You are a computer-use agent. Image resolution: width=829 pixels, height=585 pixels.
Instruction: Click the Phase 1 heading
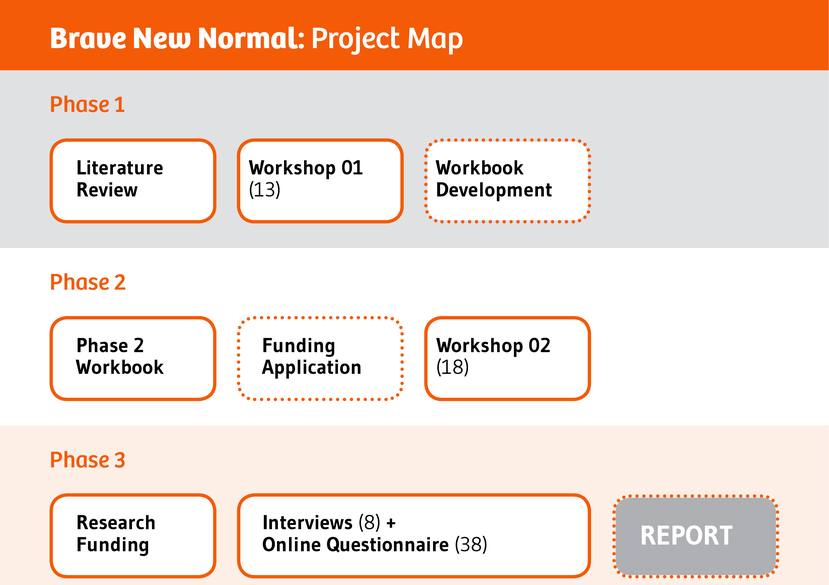(x=87, y=105)
